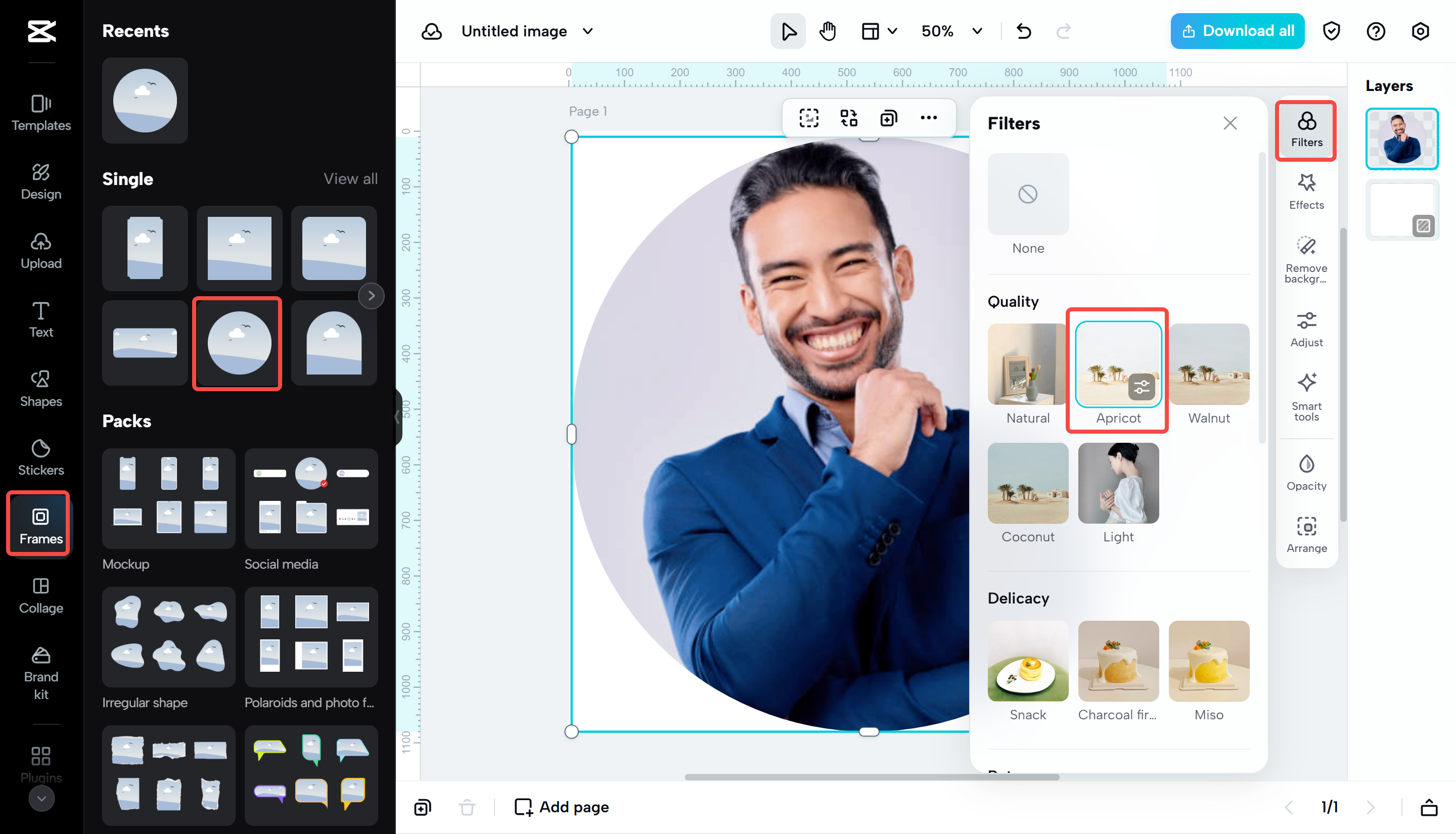Select the portrait layer thumbnail in Layers
Viewport: 1456px width, 834px height.
[x=1401, y=138]
